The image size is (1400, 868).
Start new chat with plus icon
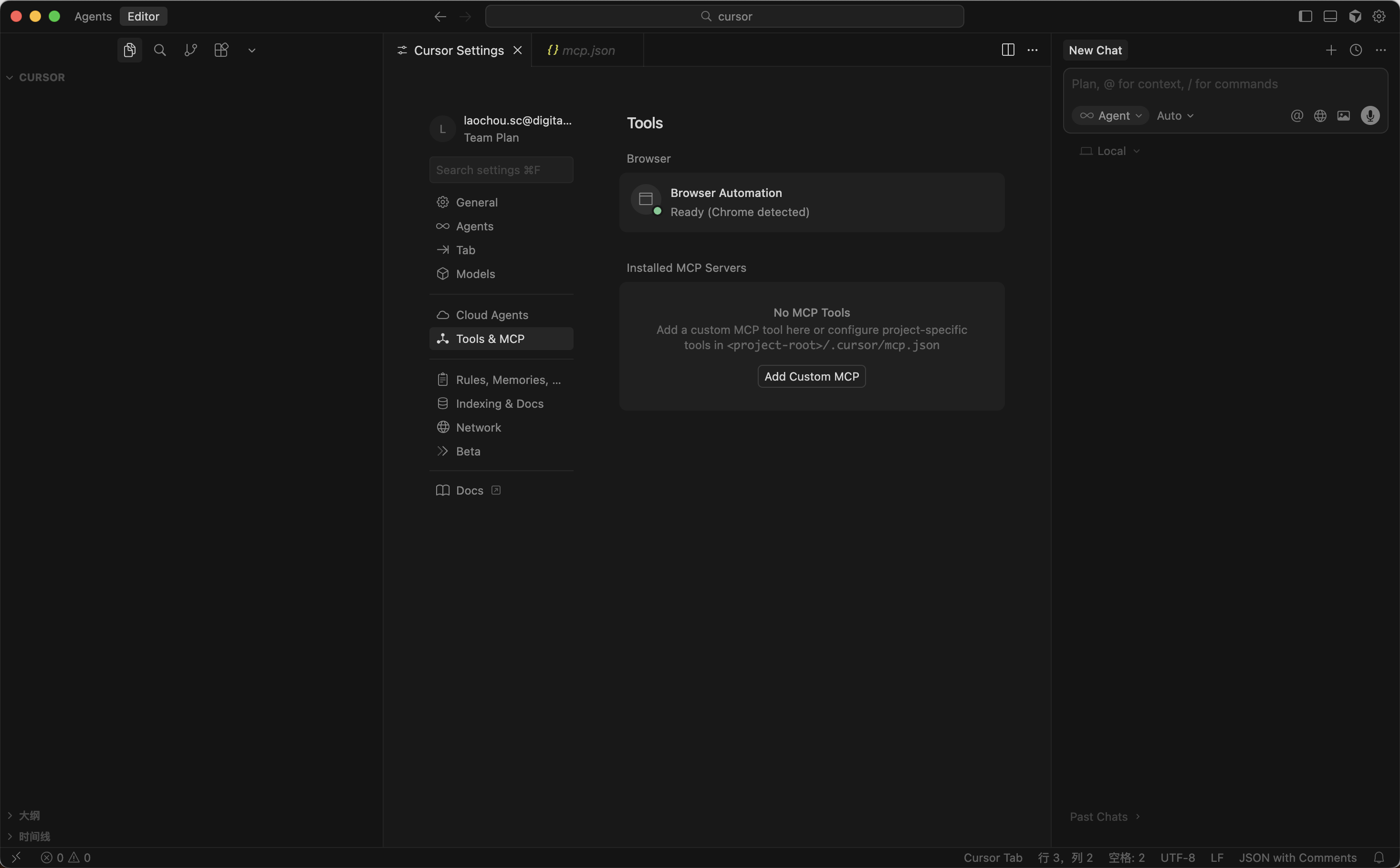1330,50
